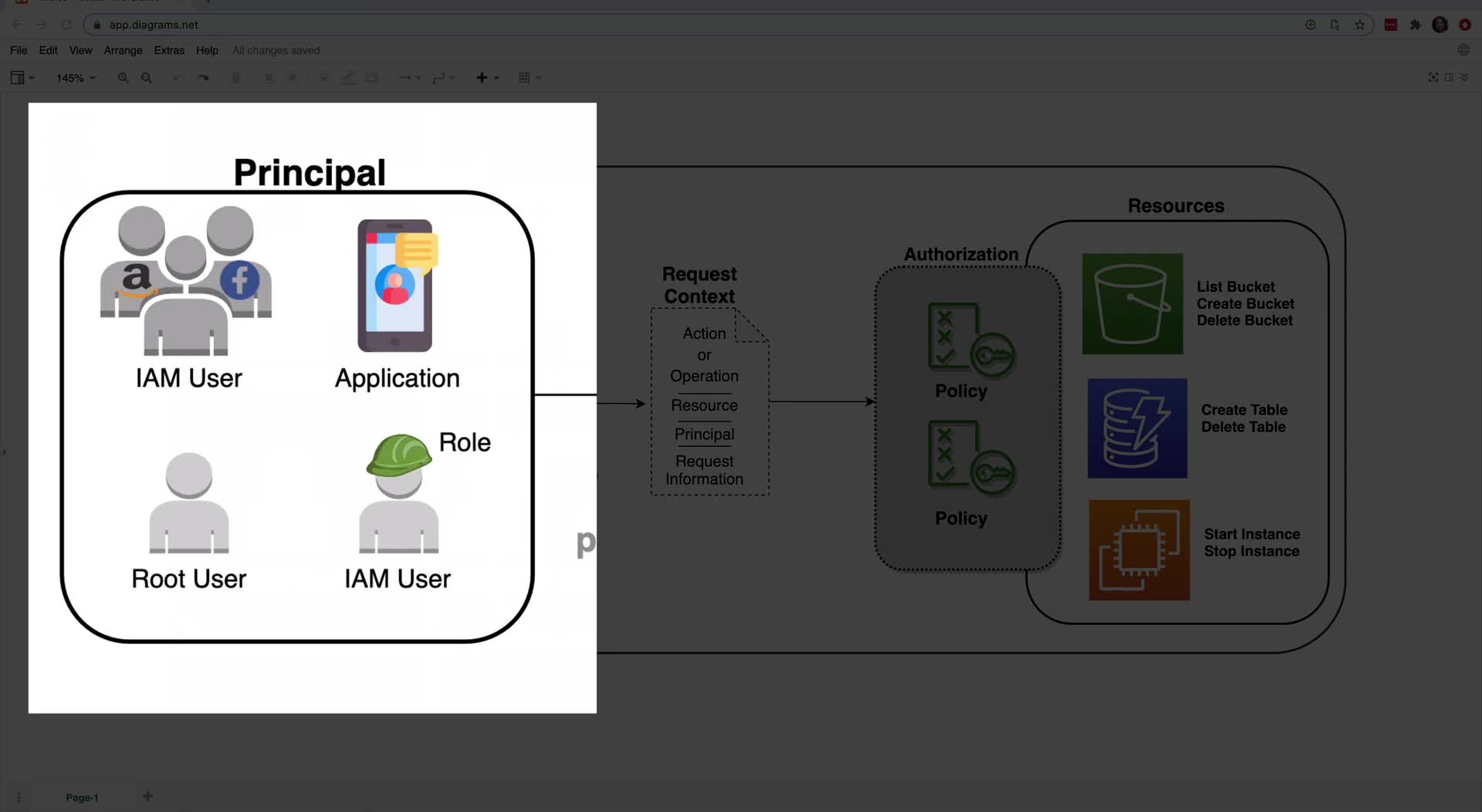This screenshot has height=812, width=1482.
Task: Select the upper Policy icon in Authorization
Action: (x=971, y=340)
